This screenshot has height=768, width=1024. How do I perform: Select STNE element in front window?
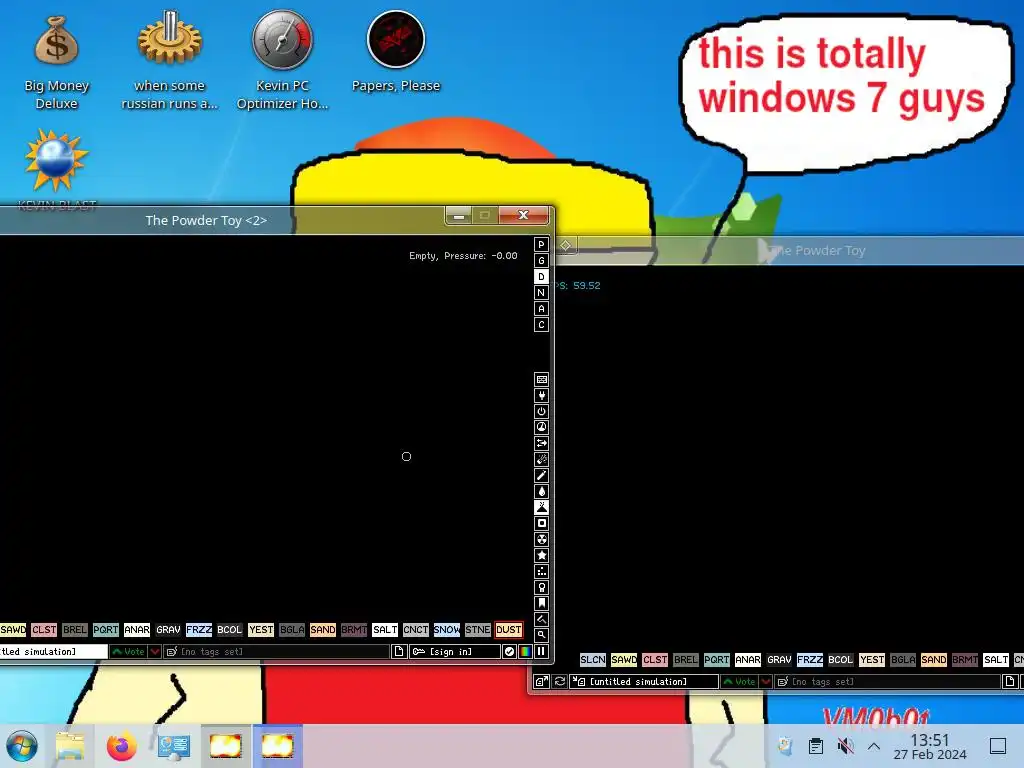coord(477,630)
